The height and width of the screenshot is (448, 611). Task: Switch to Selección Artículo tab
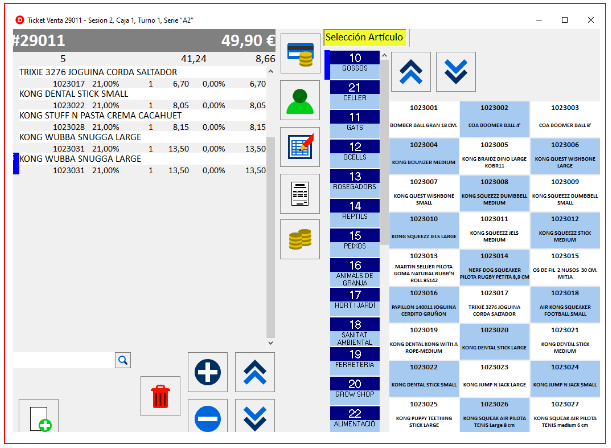point(364,37)
